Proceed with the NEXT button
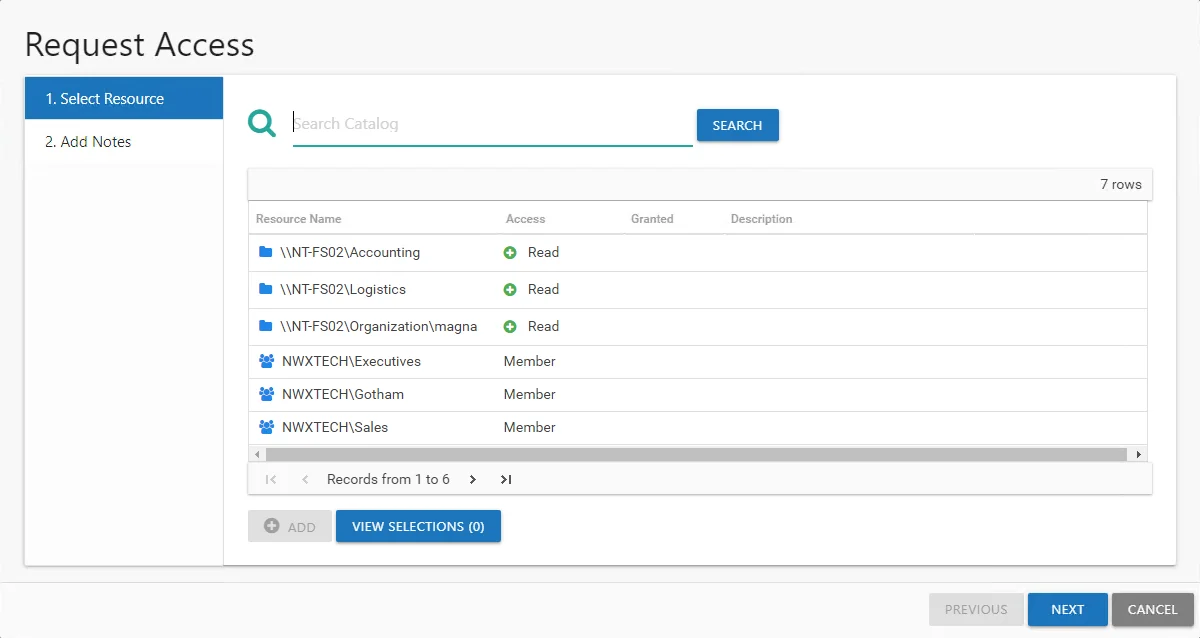This screenshot has width=1200, height=638. [1067, 609]
